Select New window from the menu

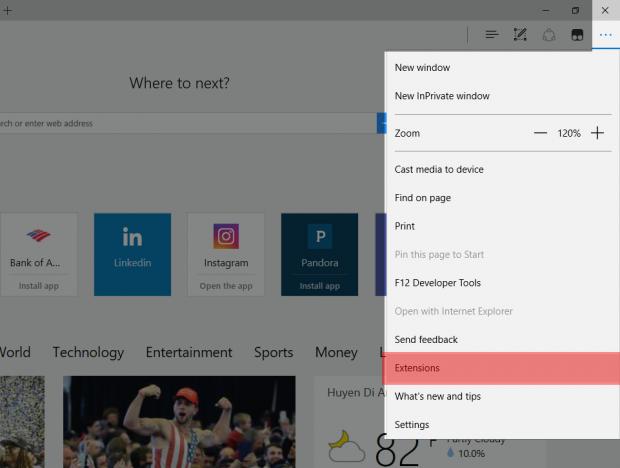pos(422,68)
